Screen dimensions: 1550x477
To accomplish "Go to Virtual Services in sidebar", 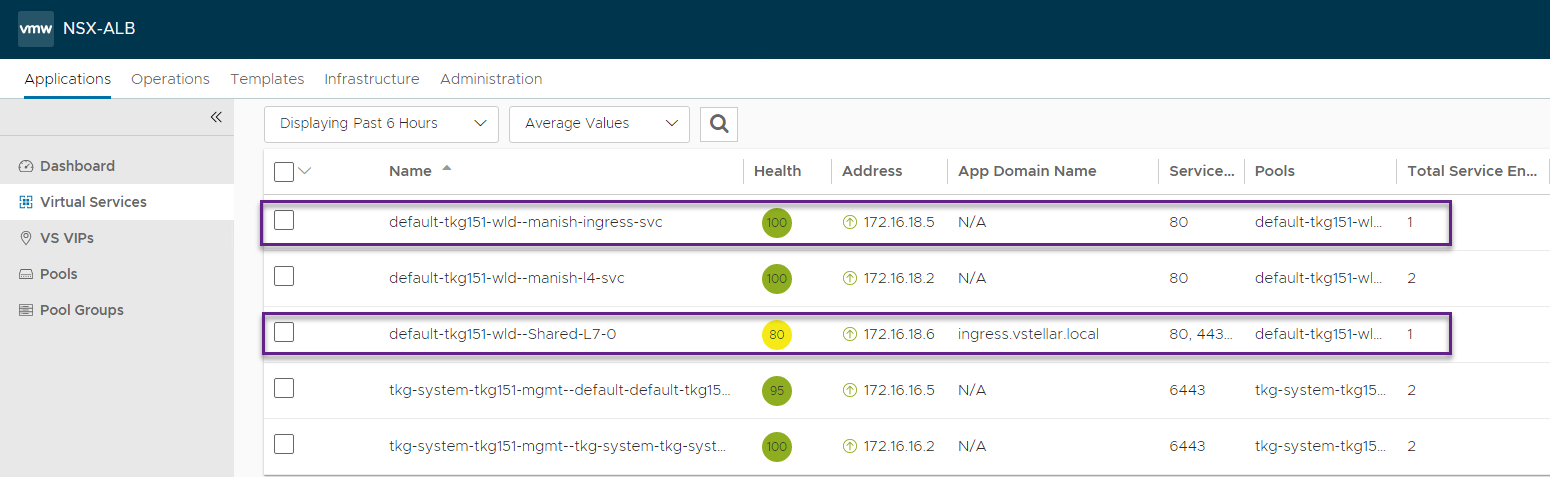I will coord(93,202).
